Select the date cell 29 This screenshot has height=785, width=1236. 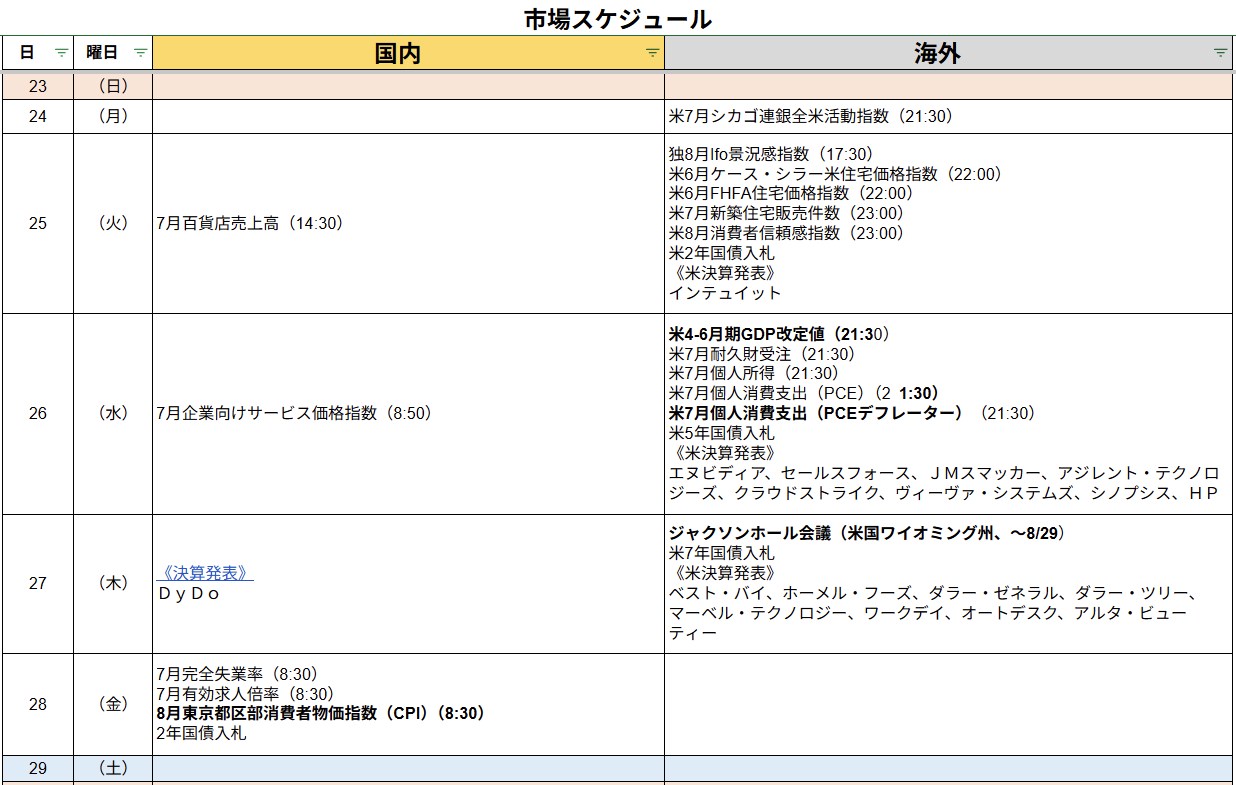coord(37,768)
